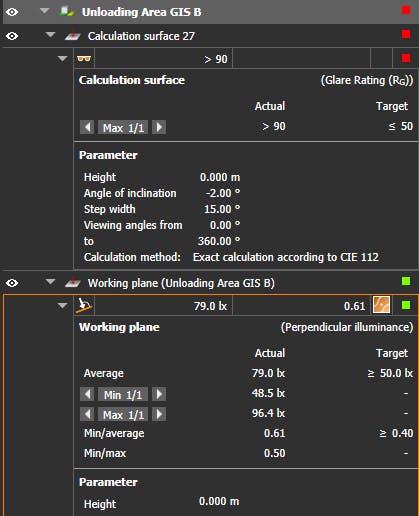Go to previous Min illuminance point
This screenshot has width=419, height=516.
point(87,394)
